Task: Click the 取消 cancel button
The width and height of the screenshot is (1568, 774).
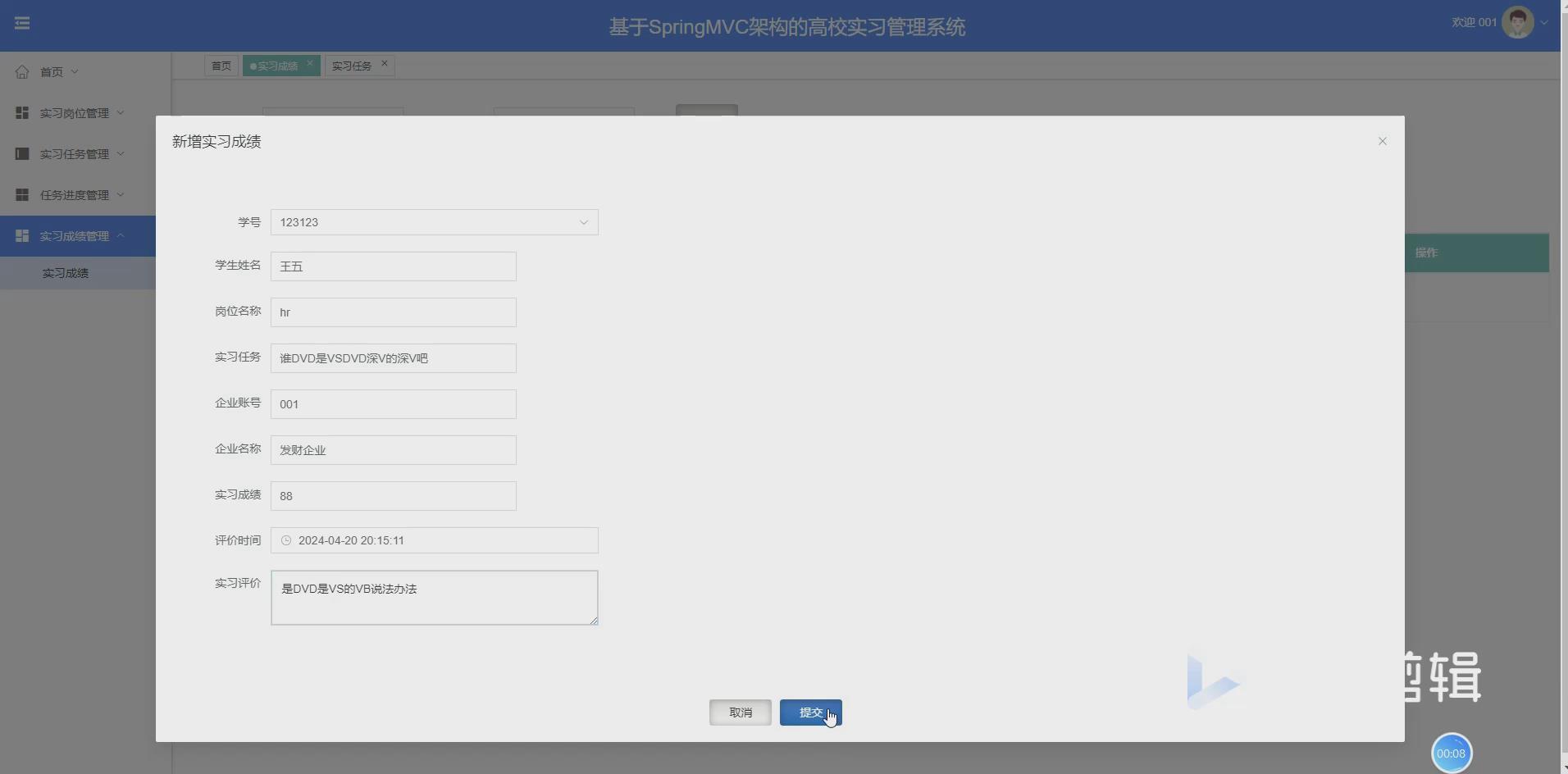Action: [740, 713]
